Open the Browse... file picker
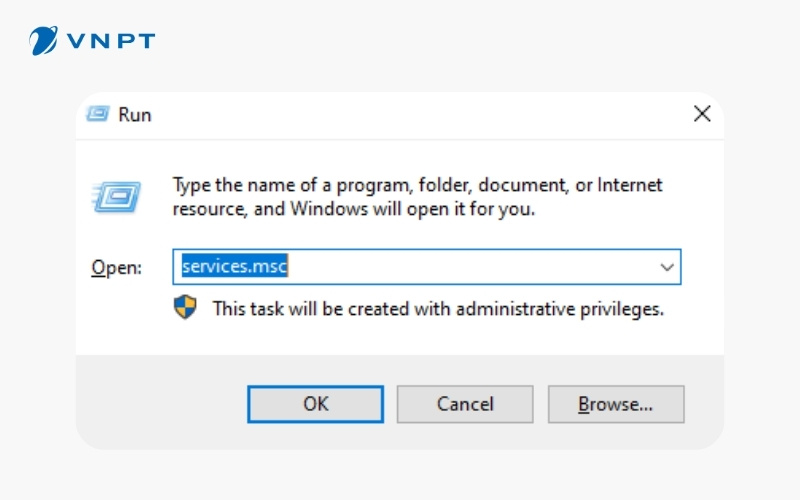800x500 pixels. tap(615, 404)
